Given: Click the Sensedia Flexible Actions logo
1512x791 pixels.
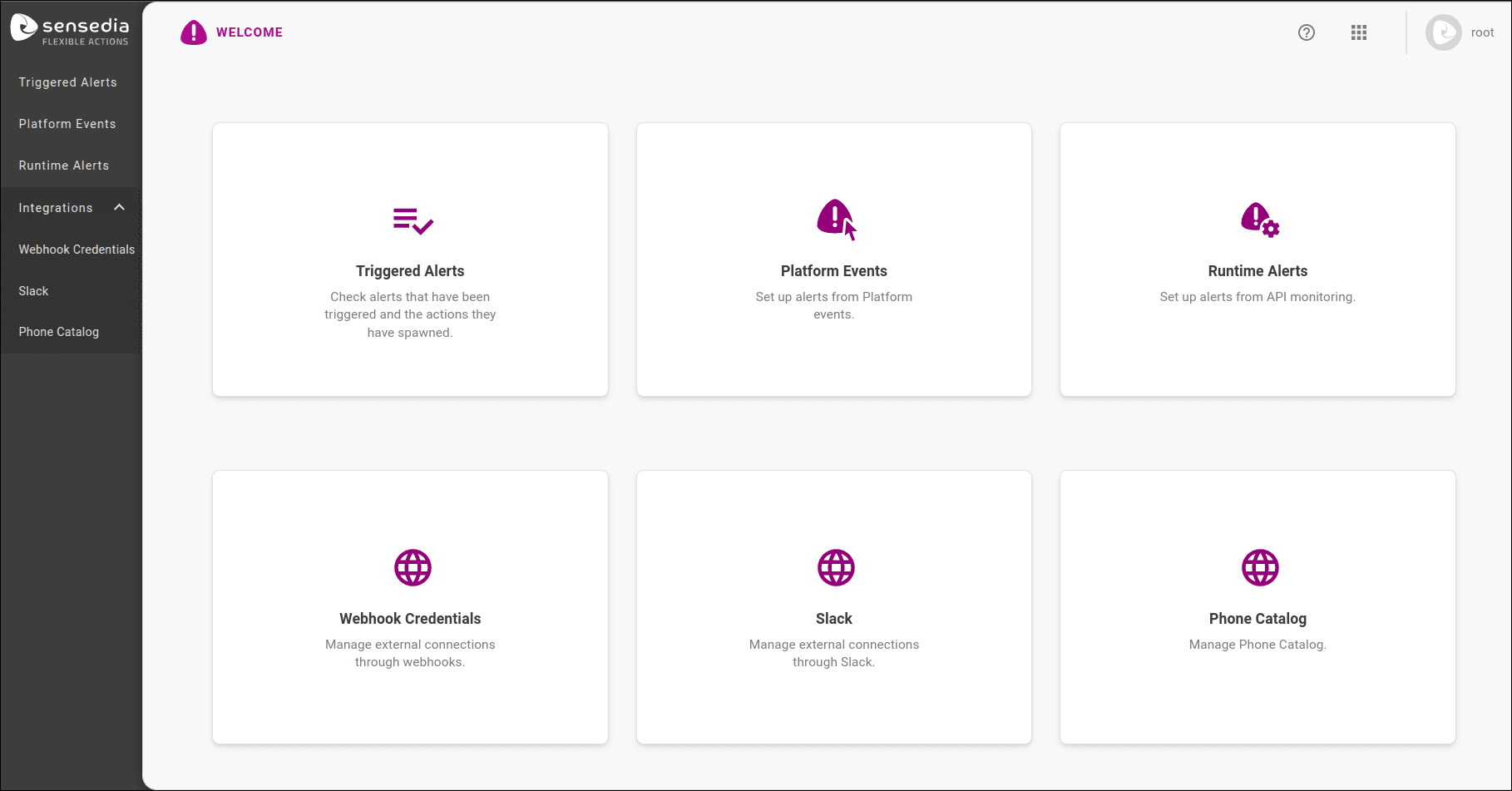Looking at the screenshot, I should pos(70,30).
